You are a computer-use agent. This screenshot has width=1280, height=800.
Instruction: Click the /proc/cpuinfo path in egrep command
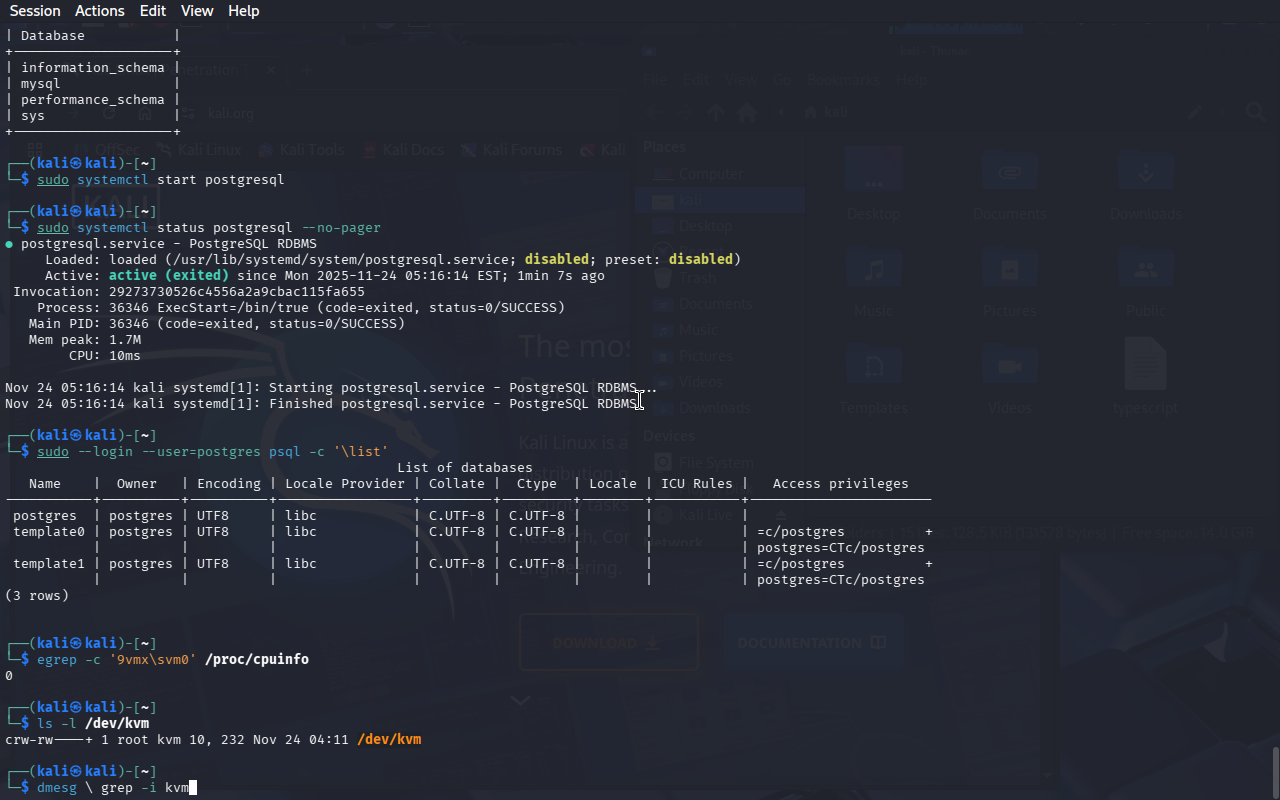257,660
